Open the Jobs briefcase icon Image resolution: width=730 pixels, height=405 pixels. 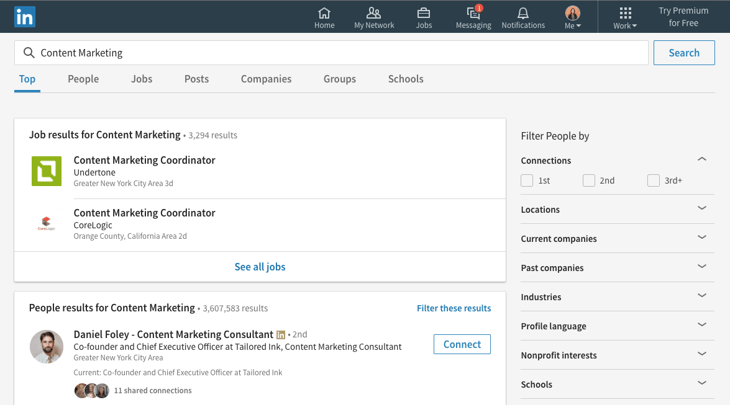click(424, 14)
